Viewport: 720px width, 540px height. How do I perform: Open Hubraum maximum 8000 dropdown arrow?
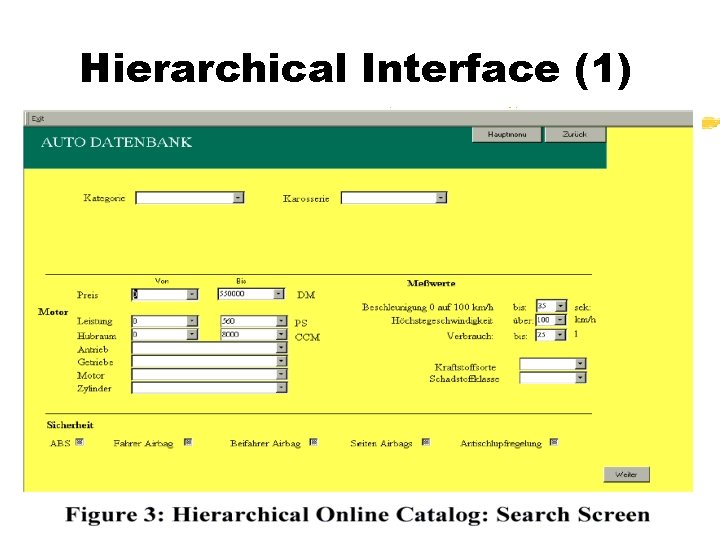281,334
